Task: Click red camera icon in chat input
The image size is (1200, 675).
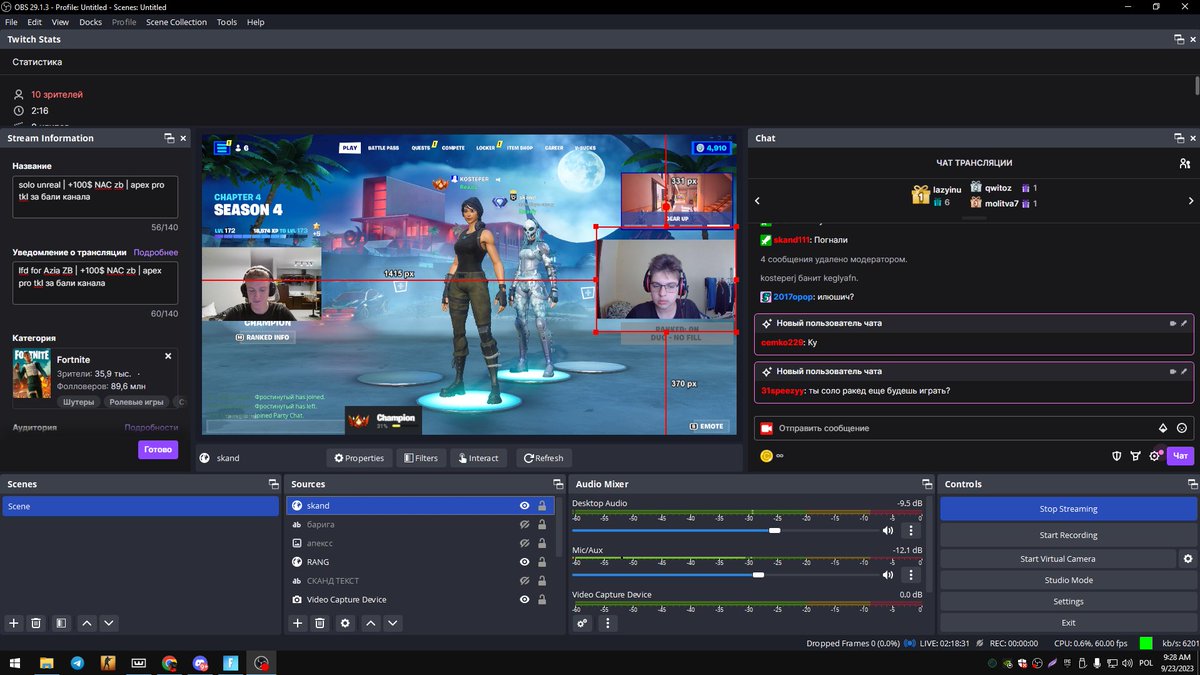Action: (x=767, y=428)
